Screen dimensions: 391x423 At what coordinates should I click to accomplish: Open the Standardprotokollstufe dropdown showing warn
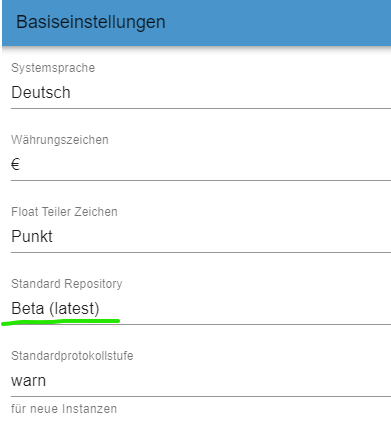(201, 381)
